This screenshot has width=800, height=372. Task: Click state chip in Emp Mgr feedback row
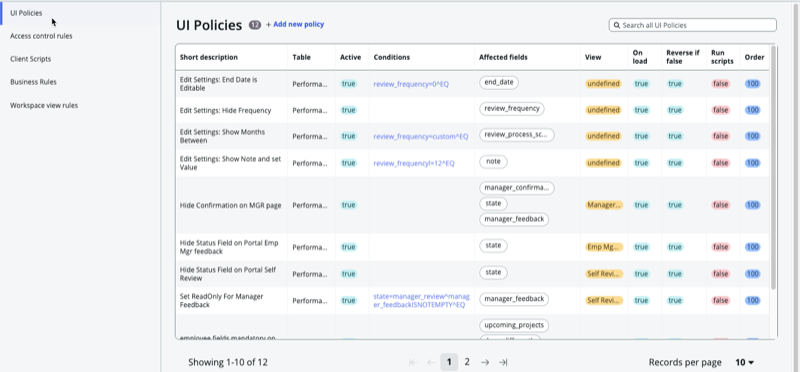click(493, 246)
